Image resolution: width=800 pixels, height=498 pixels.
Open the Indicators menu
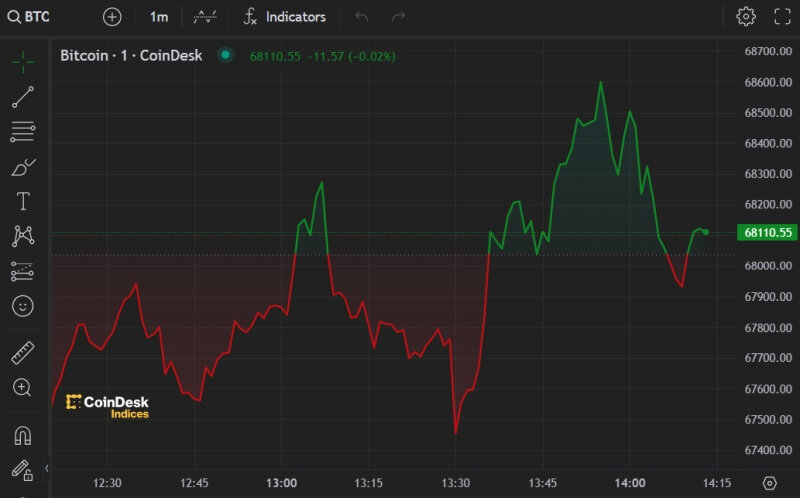[285, 17]
